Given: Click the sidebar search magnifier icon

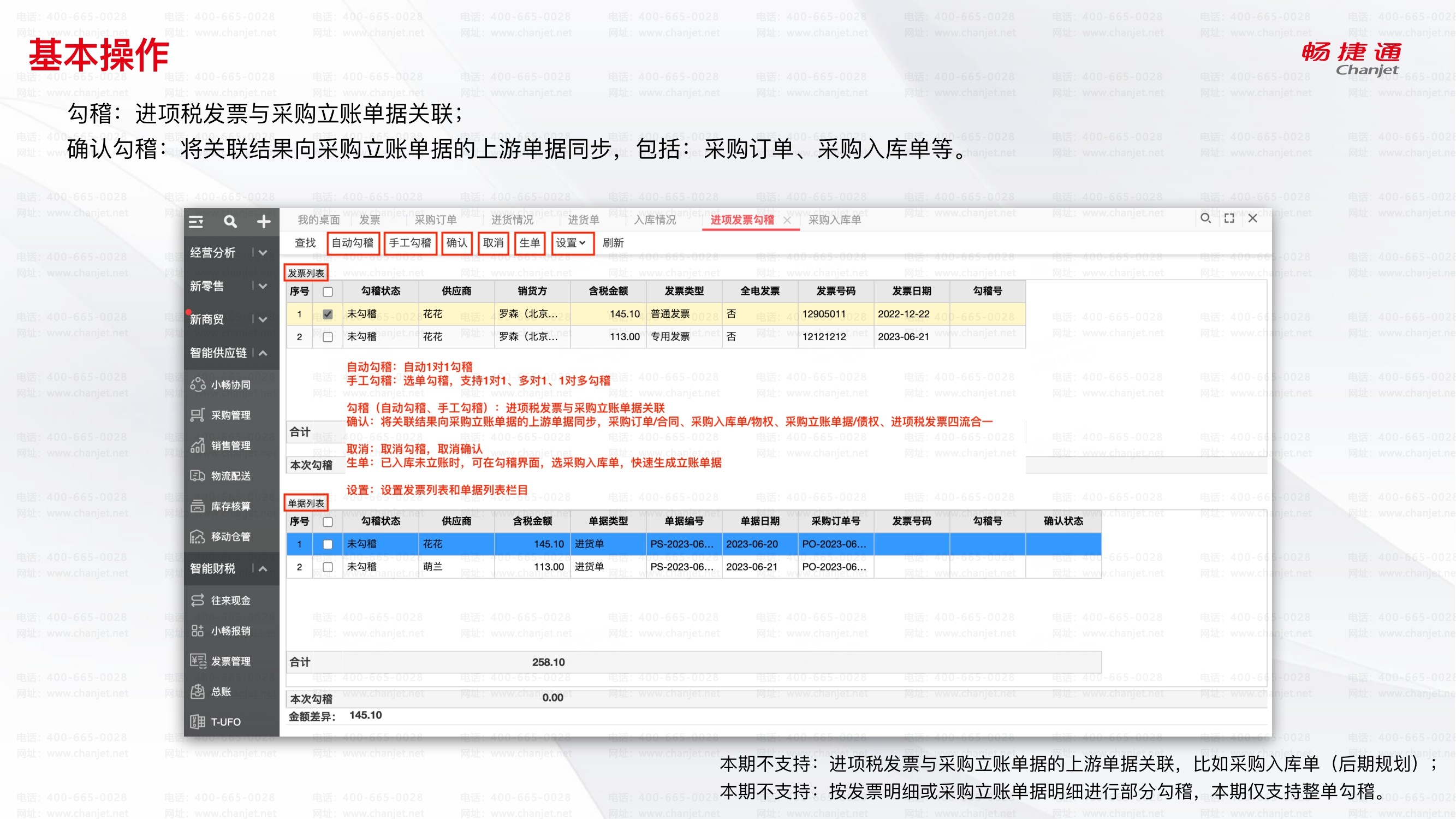Looking at the screenshot, I should tap(230, 222).
